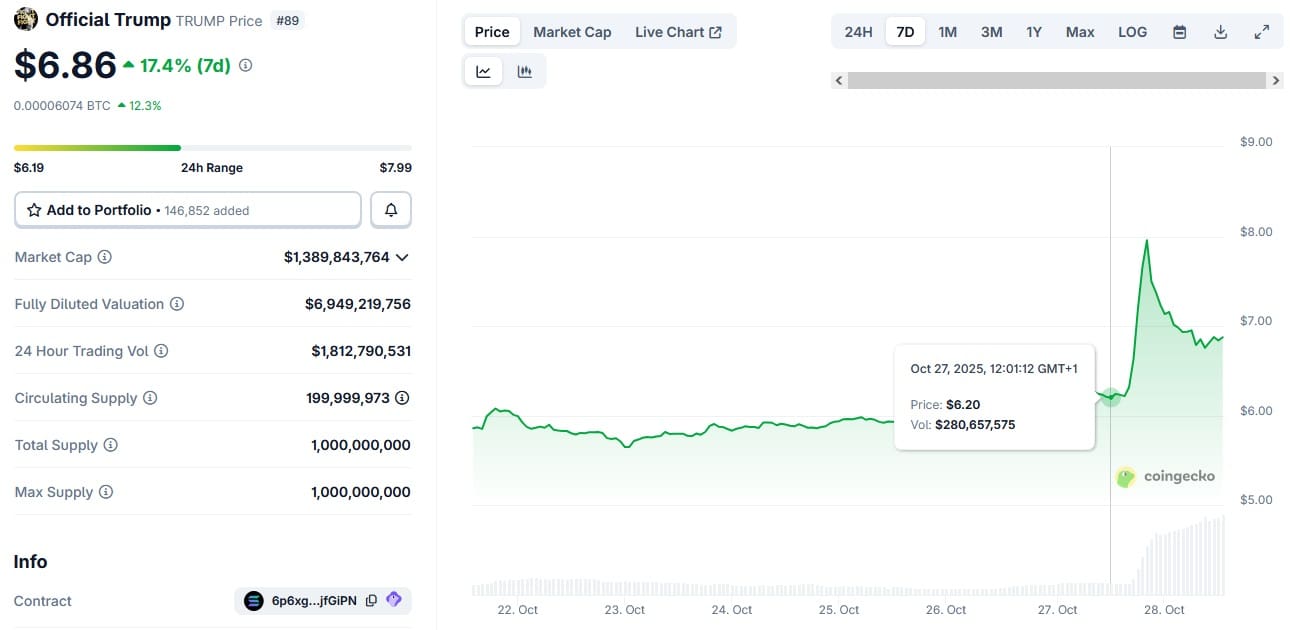Copy the contract address
Screen dimensions: 1300x630
371,601
